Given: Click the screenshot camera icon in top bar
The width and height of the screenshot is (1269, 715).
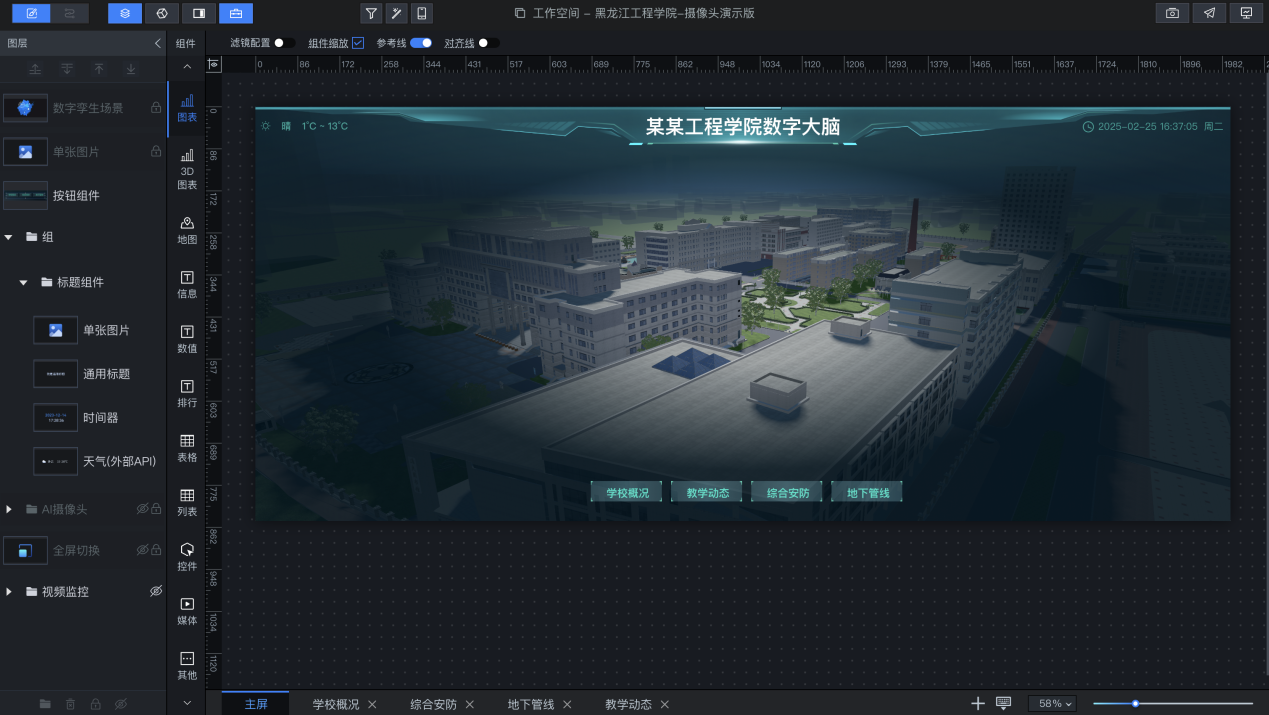Looking at the screenshot, I should coord(1172,13).
